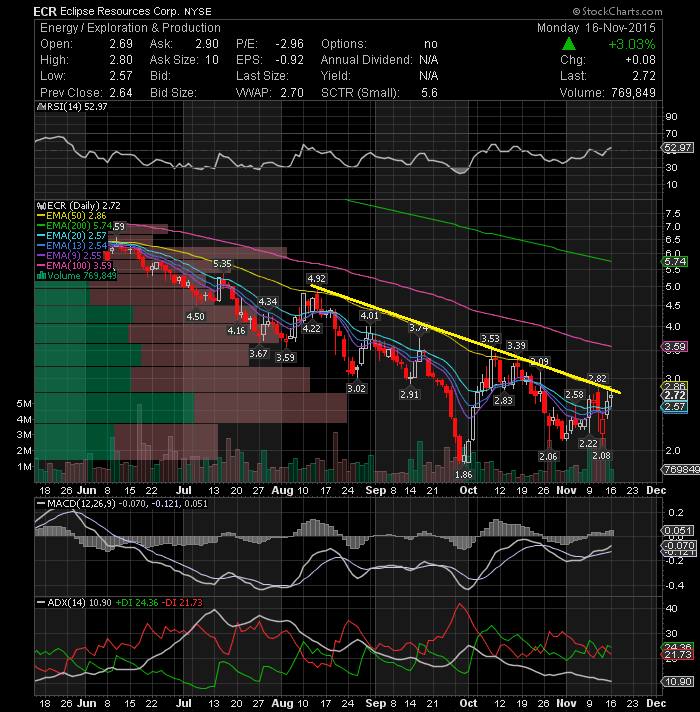
Task: Click the VWAP 2.70 value
Action: click(x=291, y=93)
